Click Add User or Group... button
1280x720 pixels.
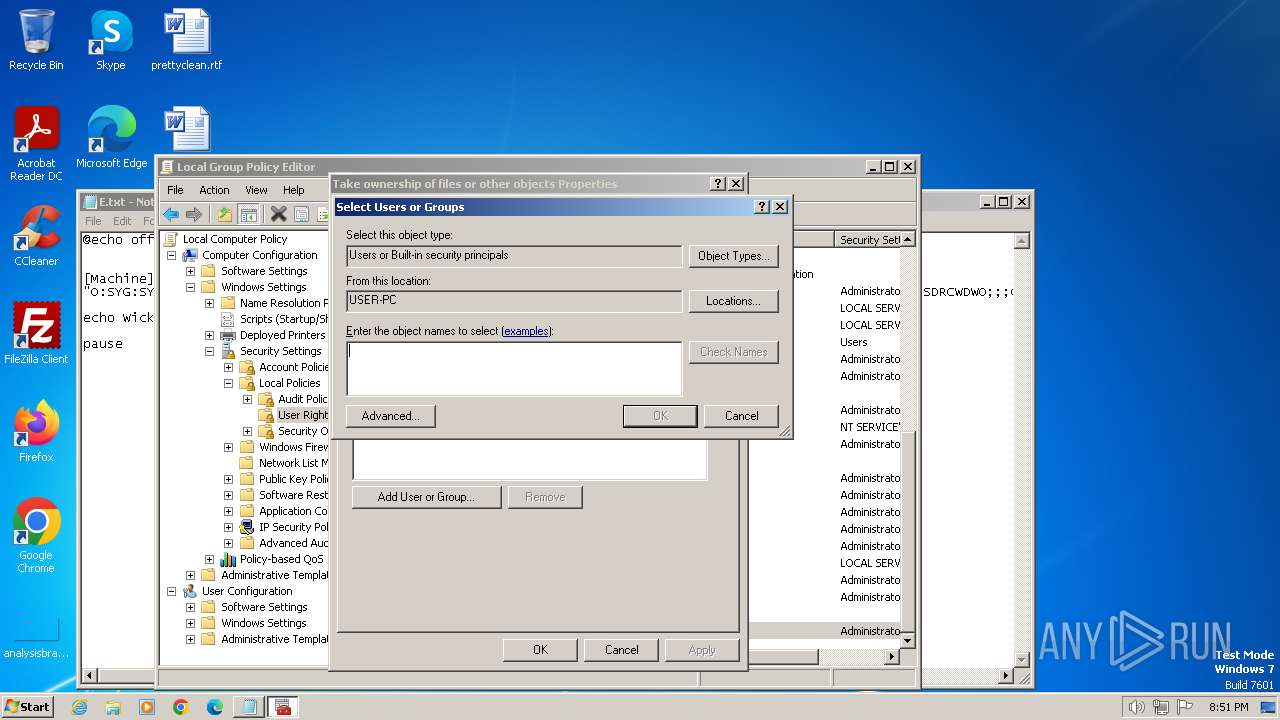click(426, 497)
